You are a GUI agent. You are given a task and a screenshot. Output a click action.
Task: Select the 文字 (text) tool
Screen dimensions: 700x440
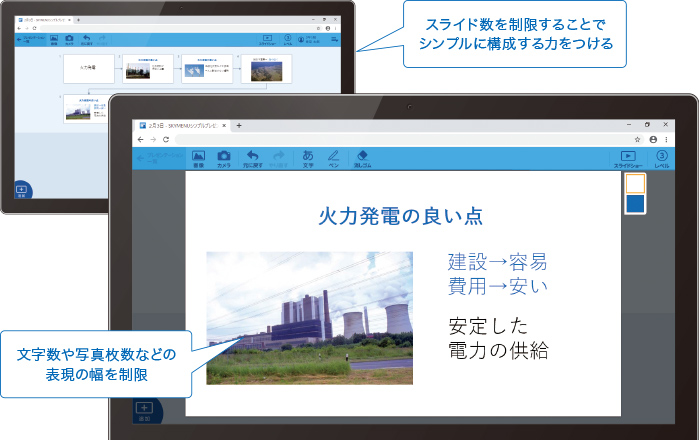(308, 158)
